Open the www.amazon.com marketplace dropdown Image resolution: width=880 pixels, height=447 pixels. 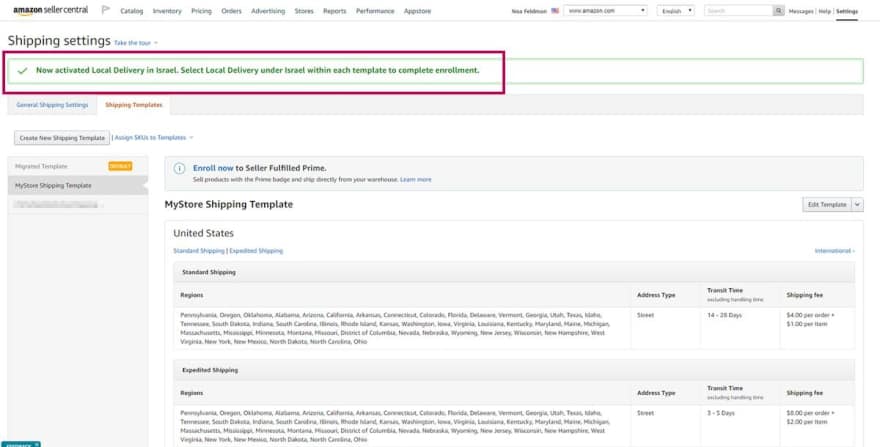click(605, 11)
